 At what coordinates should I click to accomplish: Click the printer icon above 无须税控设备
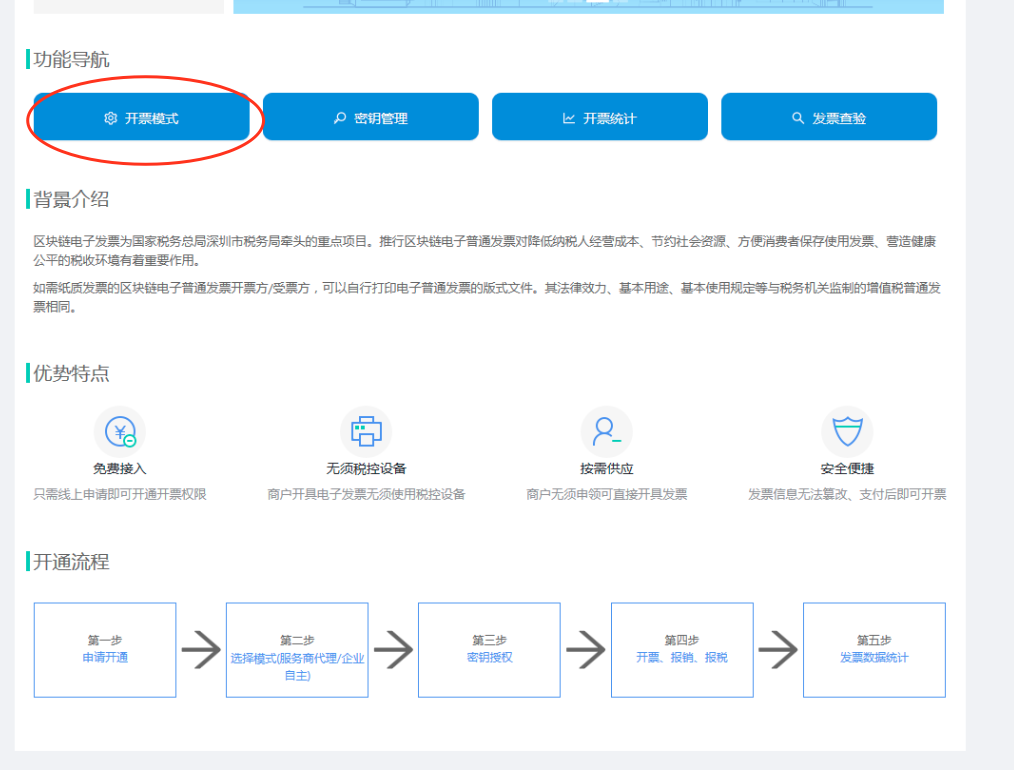click(x=366, y=432)
